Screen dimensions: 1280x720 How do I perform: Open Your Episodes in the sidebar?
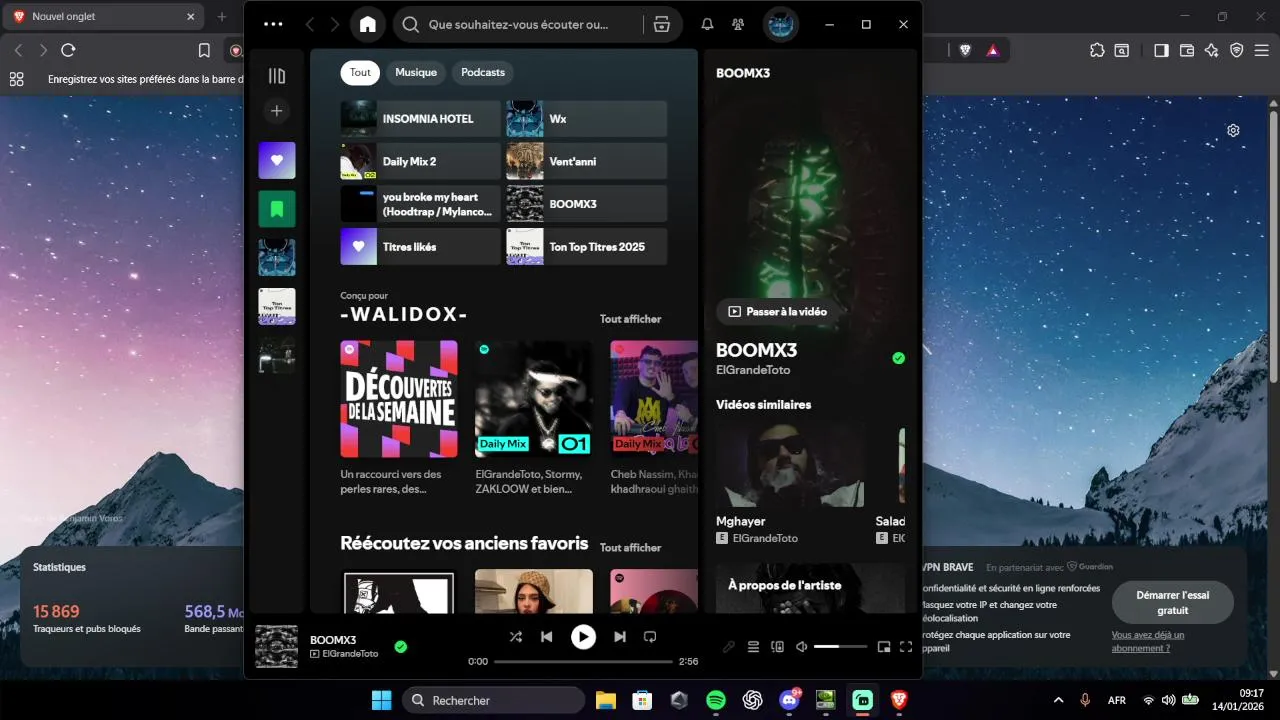coord(277,209)
